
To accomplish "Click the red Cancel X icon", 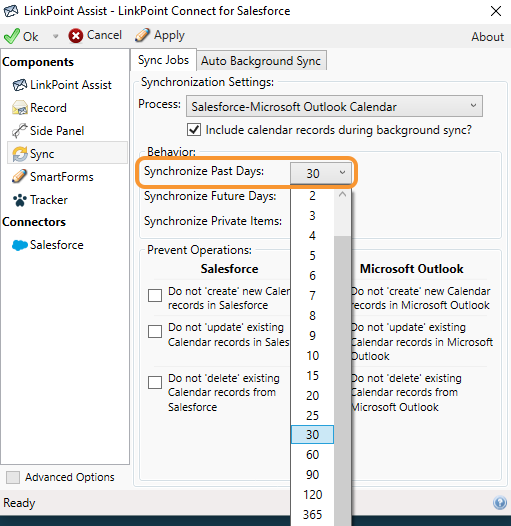I will pos(75,36).
